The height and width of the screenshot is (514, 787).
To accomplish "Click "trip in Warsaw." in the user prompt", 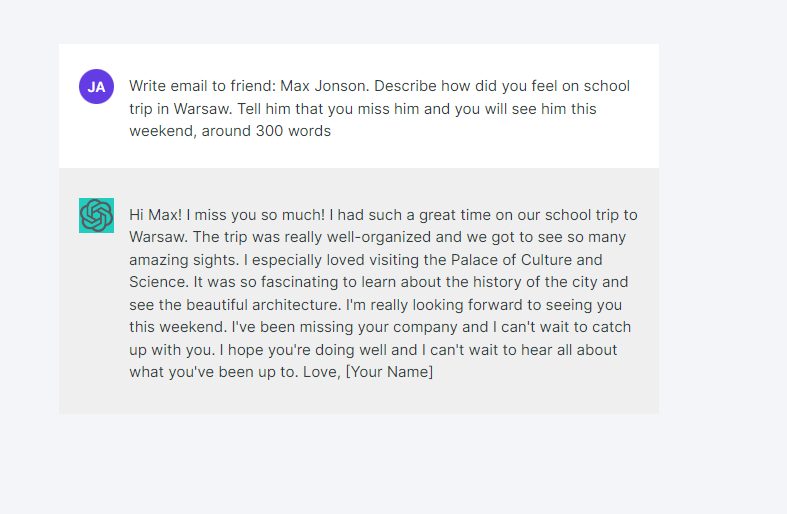I will click(181, 109).
